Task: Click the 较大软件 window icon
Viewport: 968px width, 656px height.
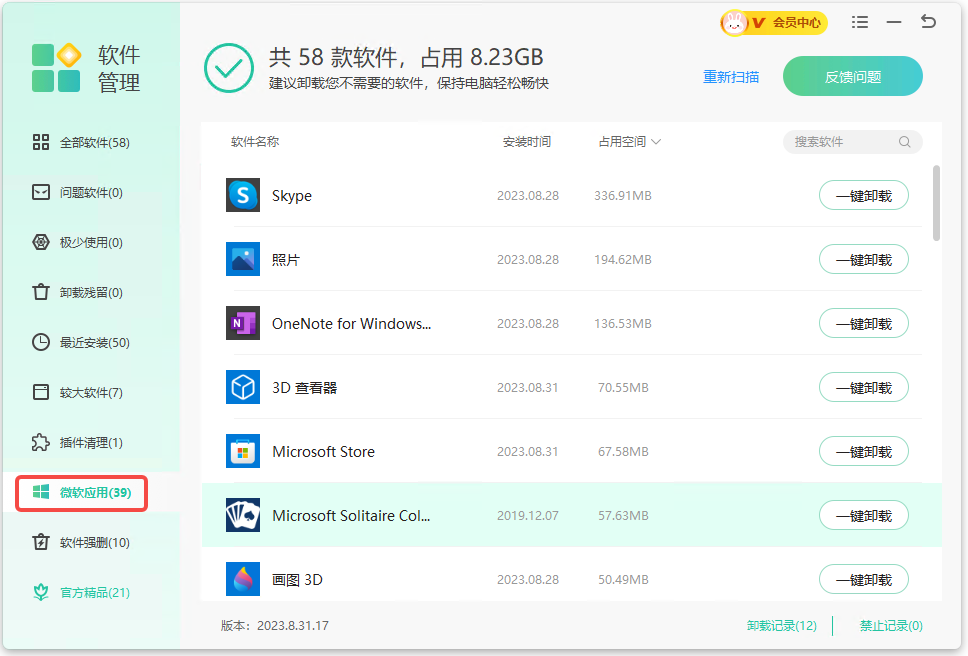Action: [41, 392]
